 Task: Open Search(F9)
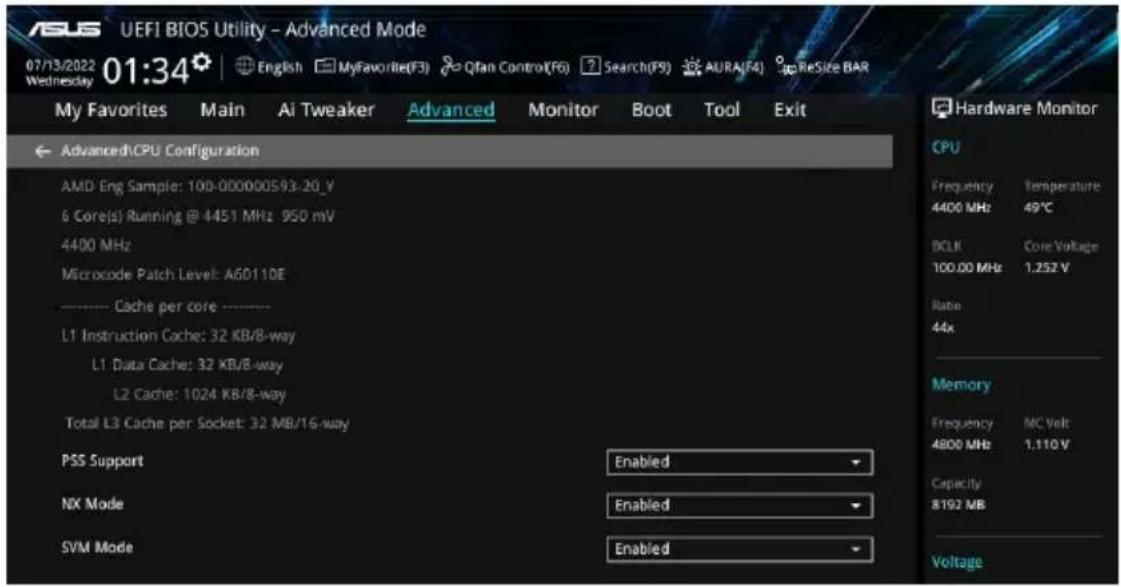[626, 67]
